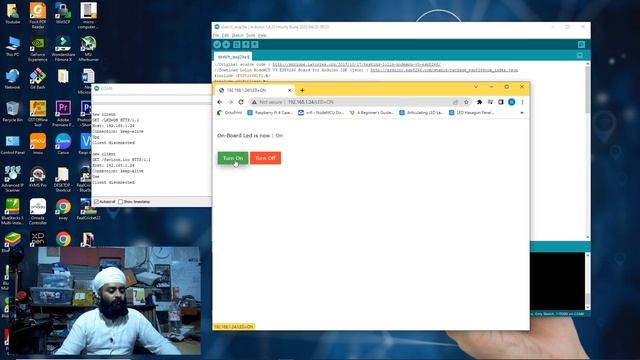This screenshot has height=360, width=640.
Task: Select the XD pen desktop icon
Action: tap(38, 239)
